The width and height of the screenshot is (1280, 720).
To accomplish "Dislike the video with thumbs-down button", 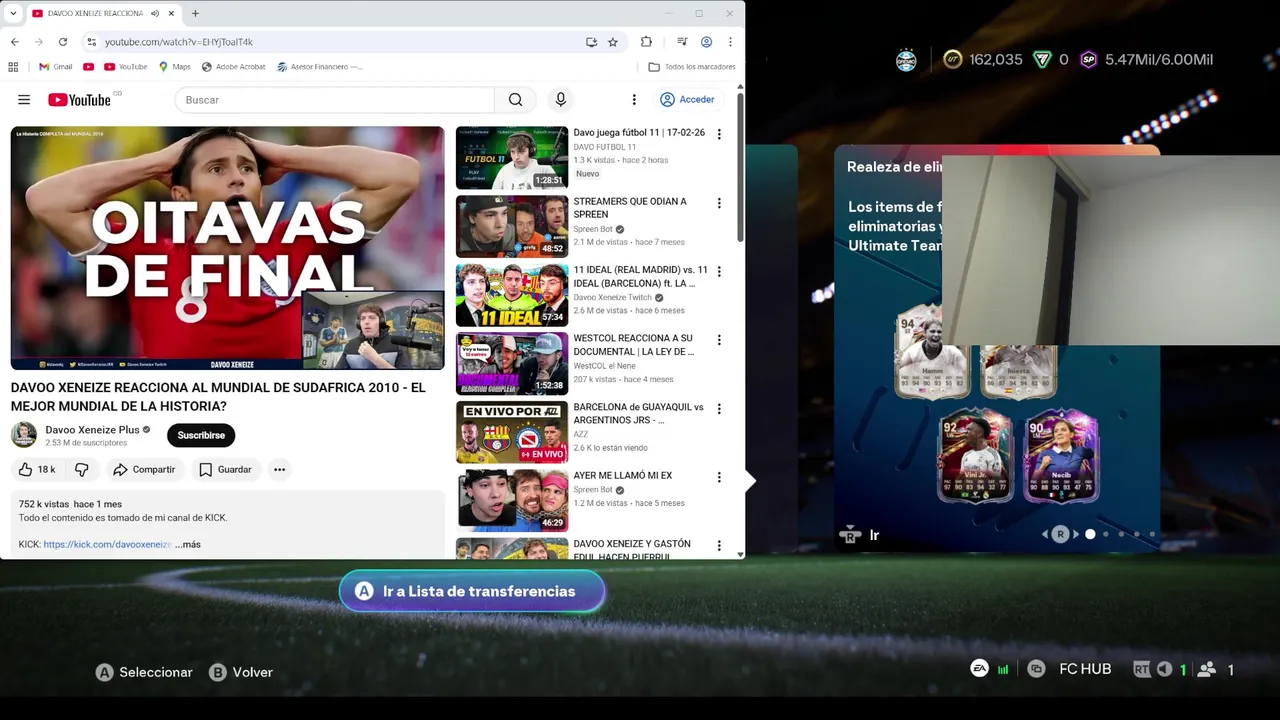I will (82, 469).
